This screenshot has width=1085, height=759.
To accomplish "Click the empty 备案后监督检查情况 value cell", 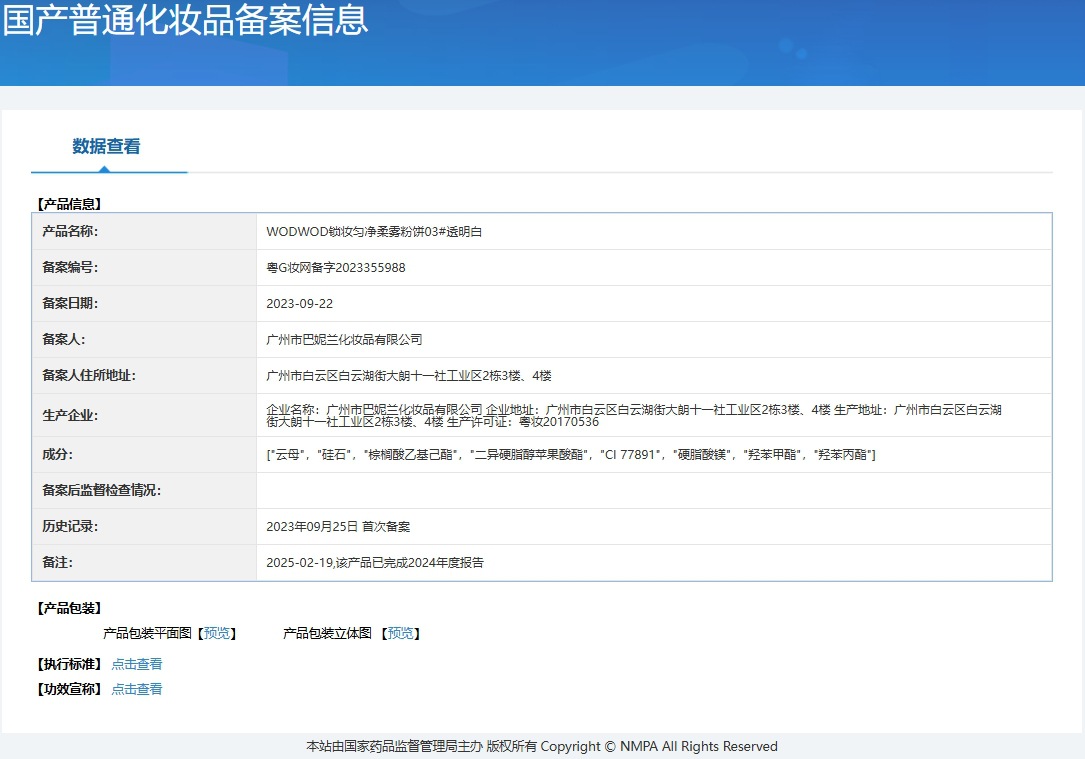I will point(653,491).
